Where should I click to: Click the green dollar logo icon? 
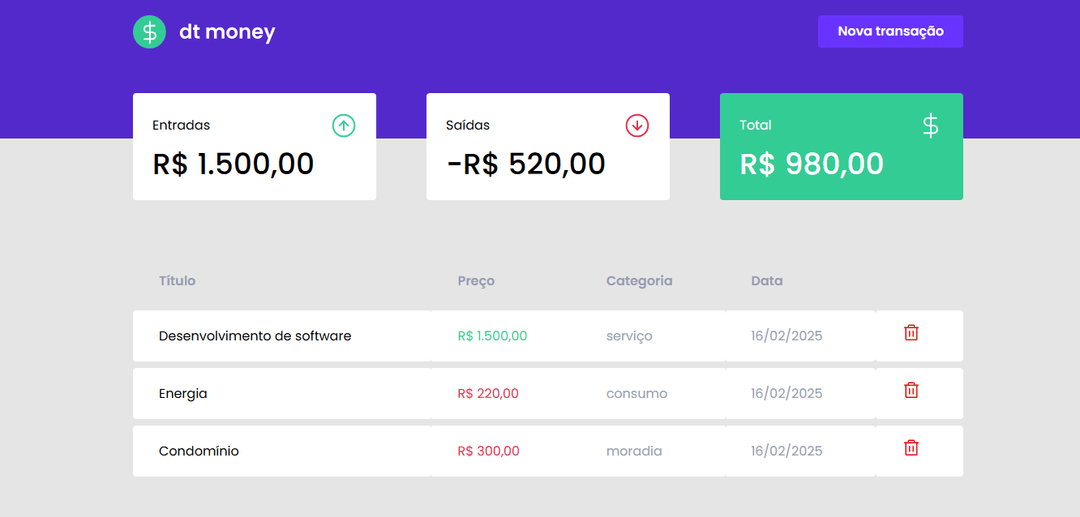(149, 32)
